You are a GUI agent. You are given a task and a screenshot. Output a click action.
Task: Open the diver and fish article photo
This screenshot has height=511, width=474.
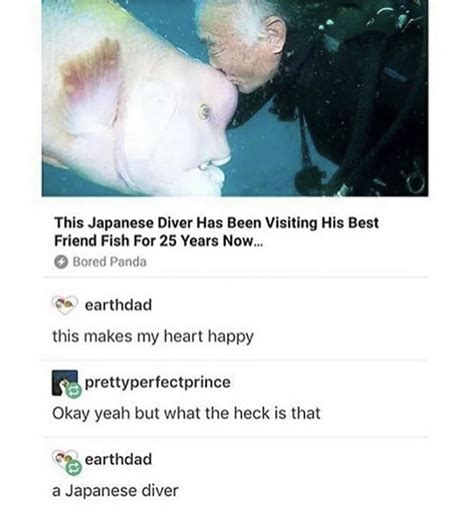tap(235, 98)
